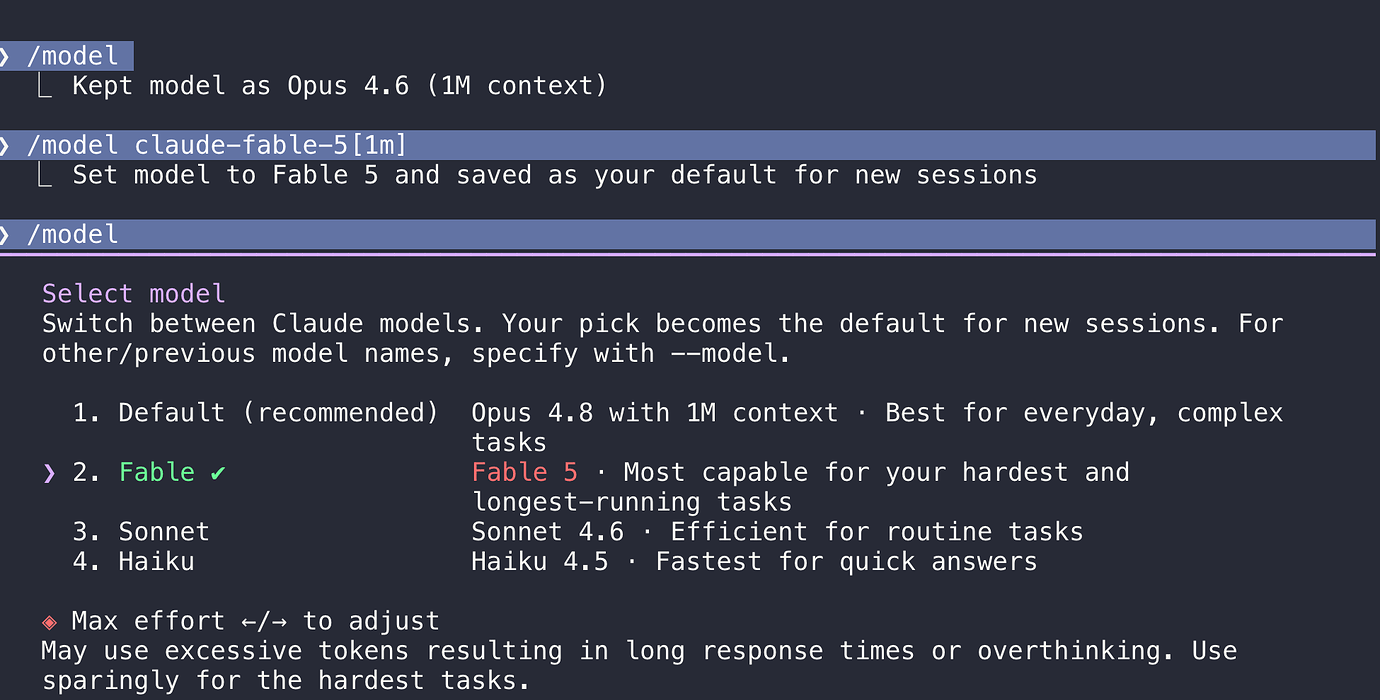Select the Default (recommended) model option
The image size is (1380, 700).
click(255, 413)
